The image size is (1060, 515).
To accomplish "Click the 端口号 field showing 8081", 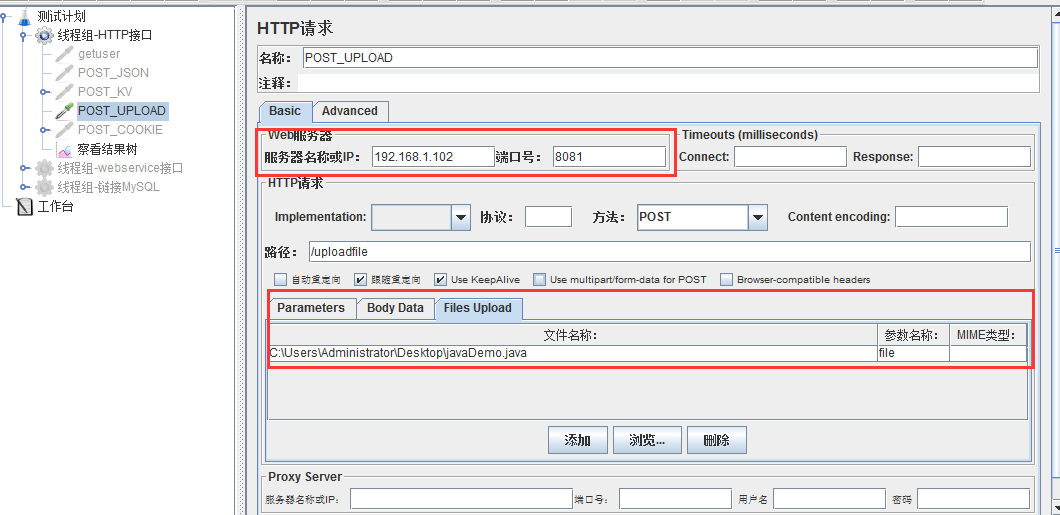I will click(x=609, y=157).
